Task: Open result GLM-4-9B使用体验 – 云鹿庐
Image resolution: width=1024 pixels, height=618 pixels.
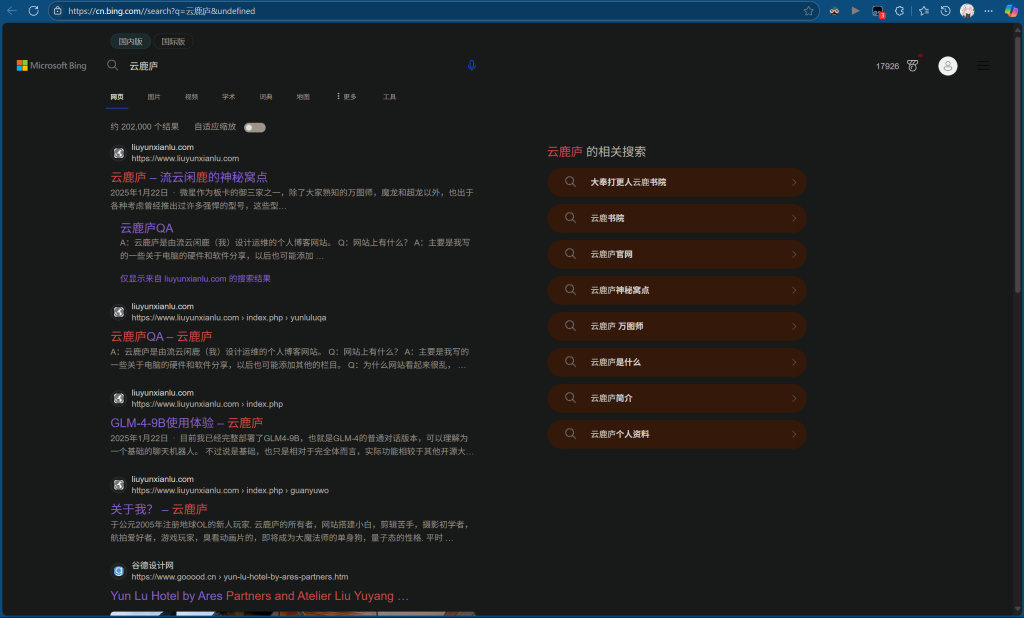Action: click(x=187, y=423)
